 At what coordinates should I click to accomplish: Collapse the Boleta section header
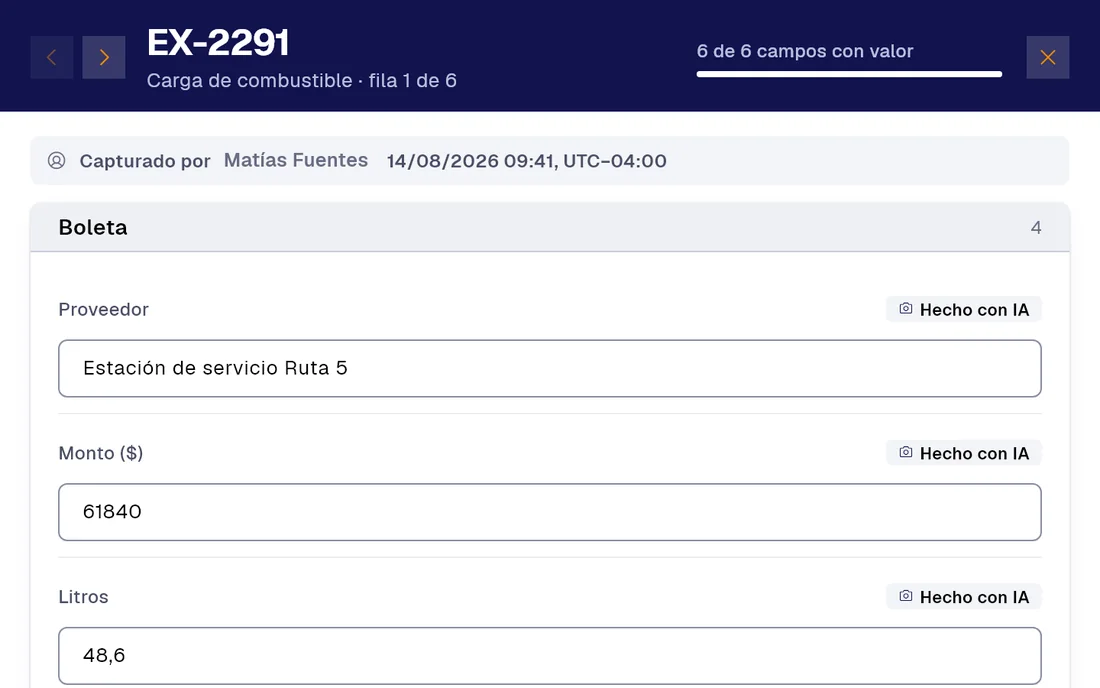click(550, 227)
